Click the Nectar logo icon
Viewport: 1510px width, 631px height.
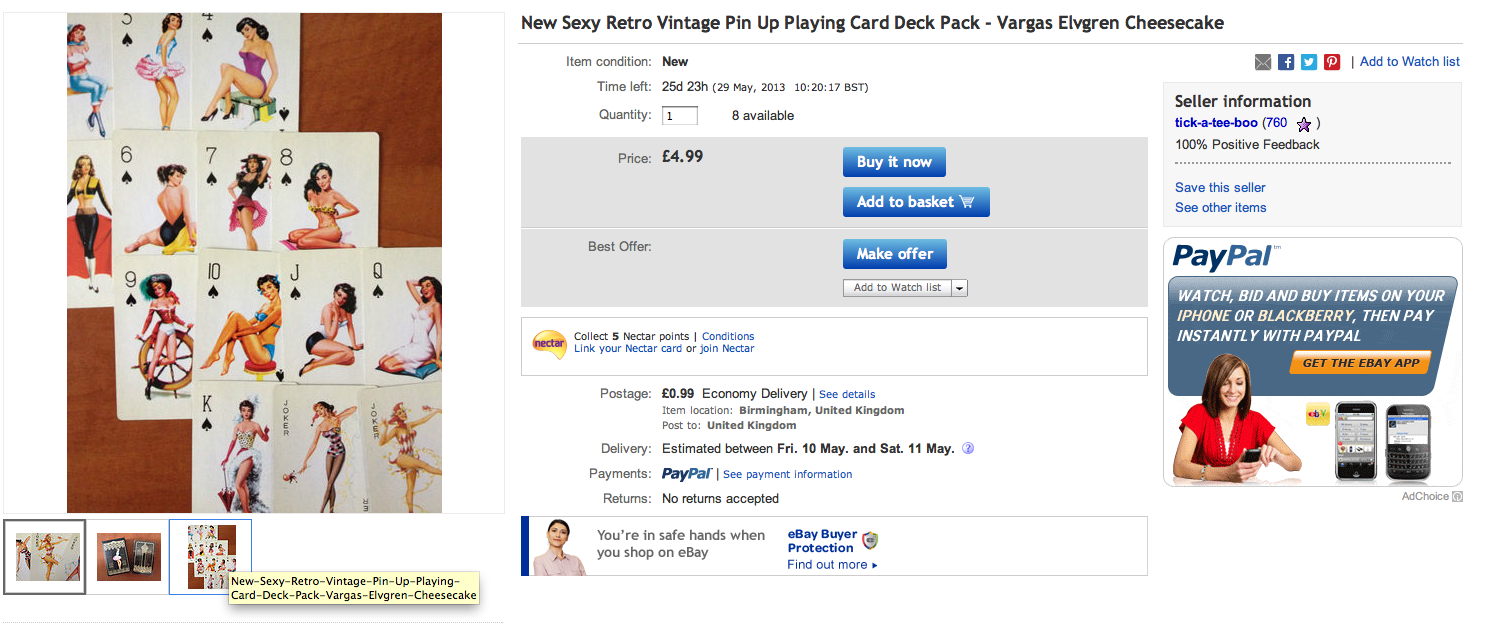tap(549, 343)
